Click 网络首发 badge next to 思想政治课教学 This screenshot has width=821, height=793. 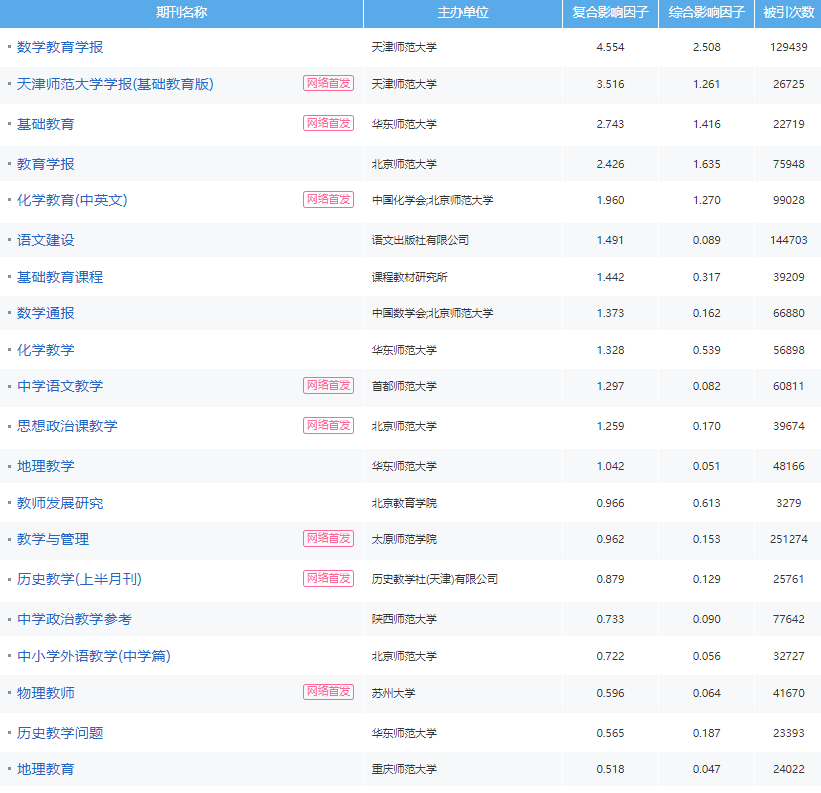tap(328, 425)
